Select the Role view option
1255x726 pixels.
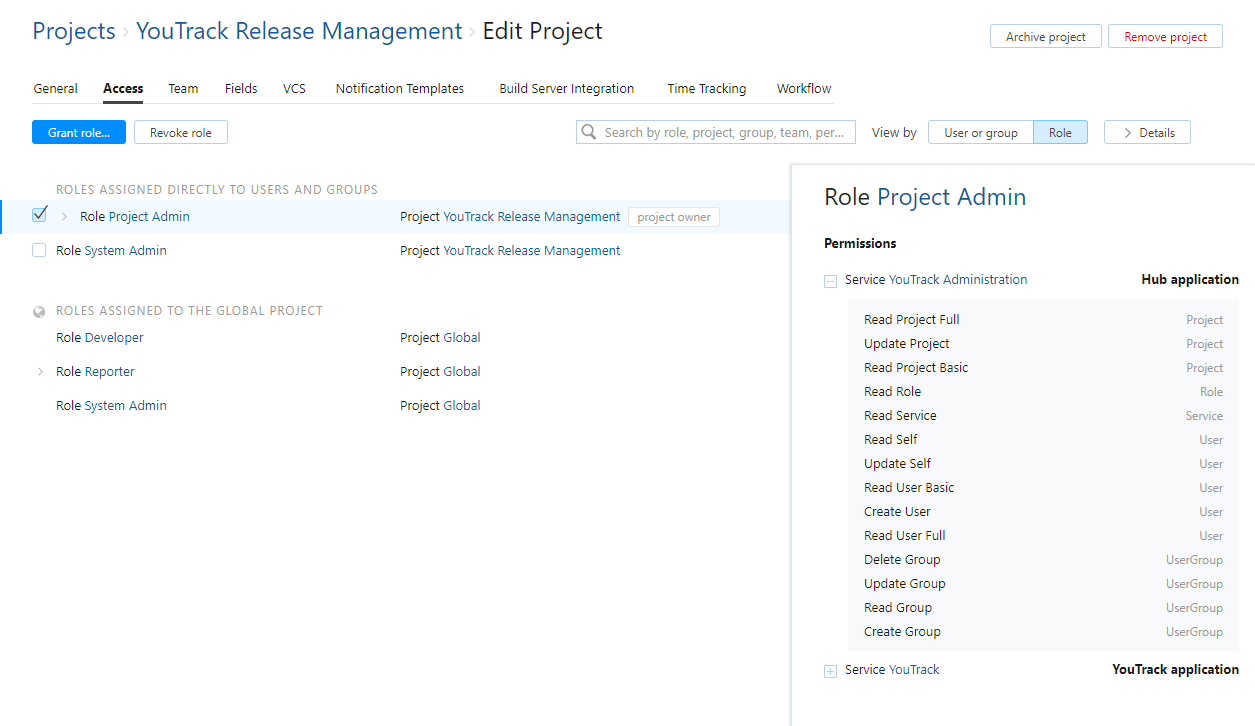click(1060, 133)
